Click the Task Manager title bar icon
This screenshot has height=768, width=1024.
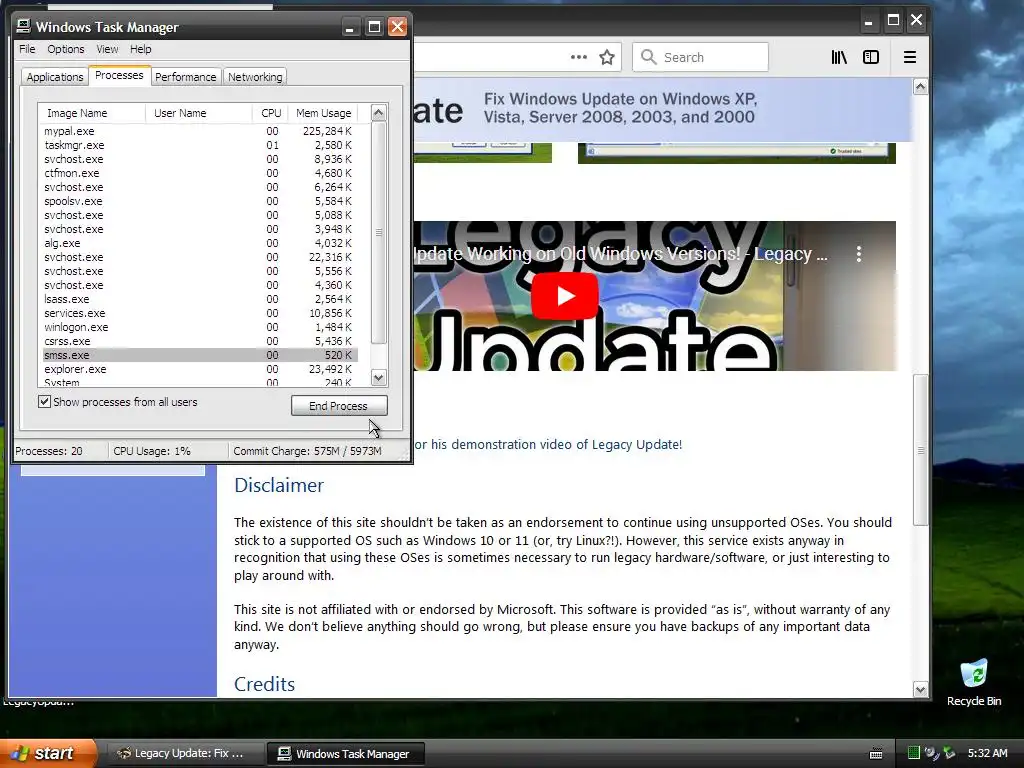pos(24,27)
